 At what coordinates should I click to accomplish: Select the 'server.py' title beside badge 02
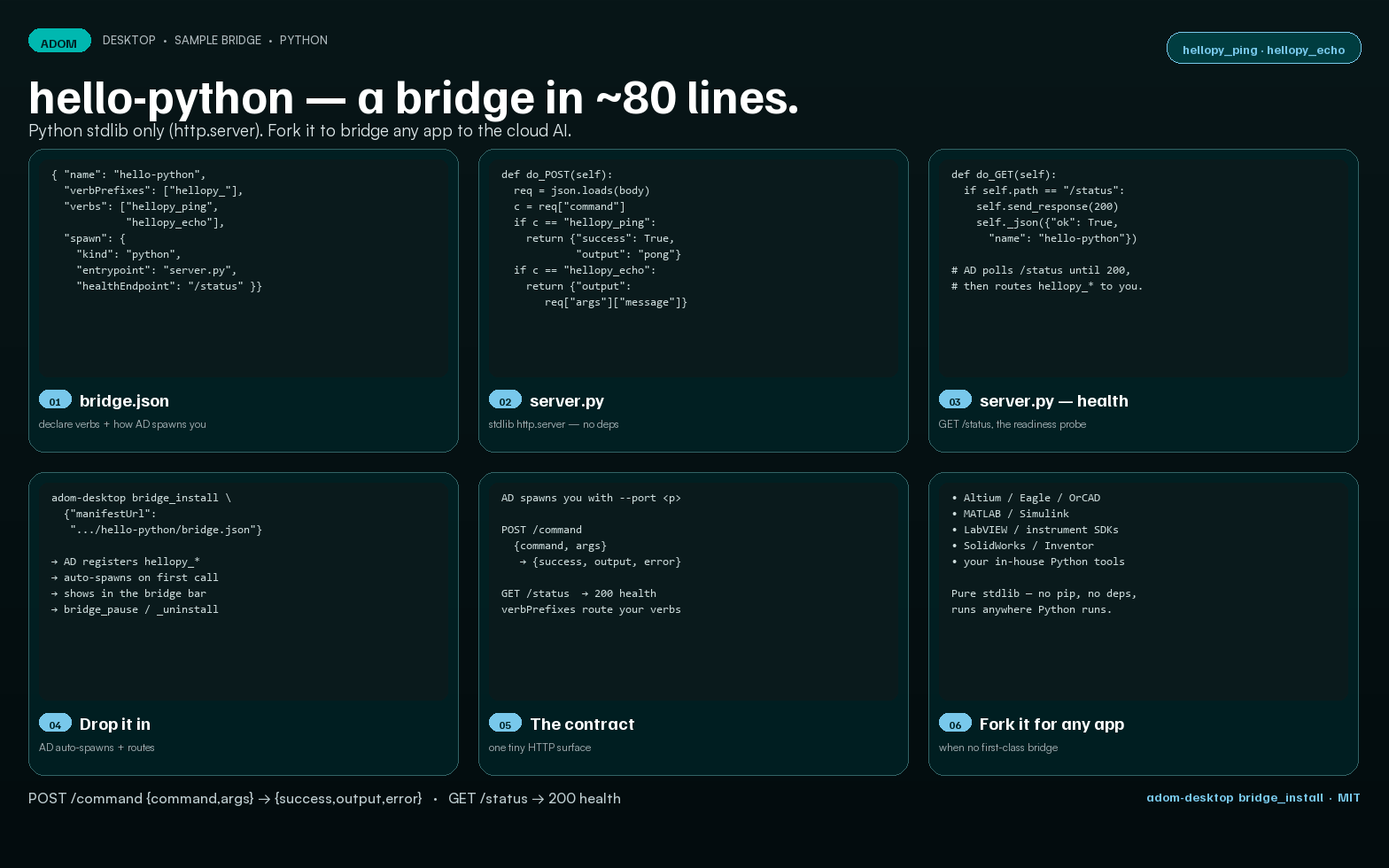567,401
